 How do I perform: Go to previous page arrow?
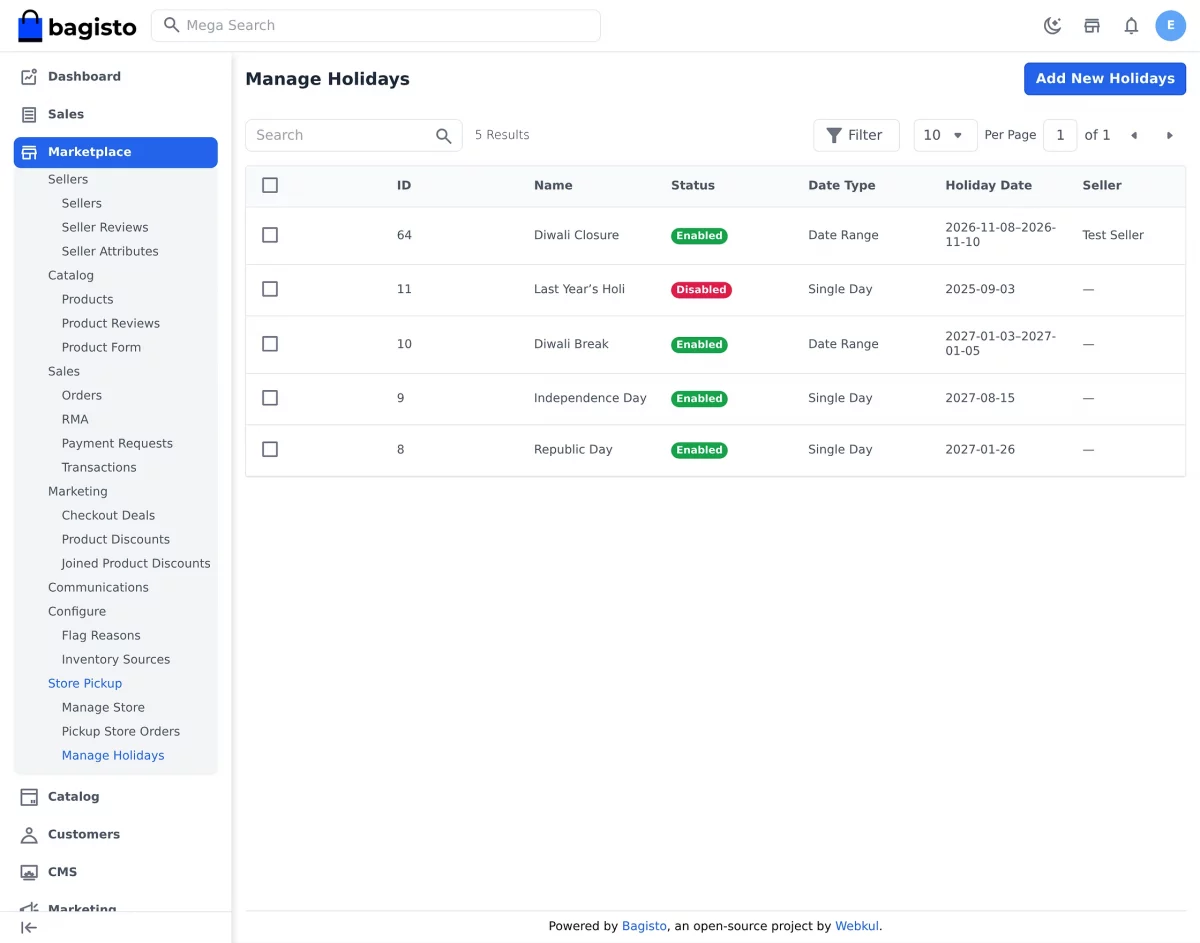pyautogui.click(x=1134, y=135)
